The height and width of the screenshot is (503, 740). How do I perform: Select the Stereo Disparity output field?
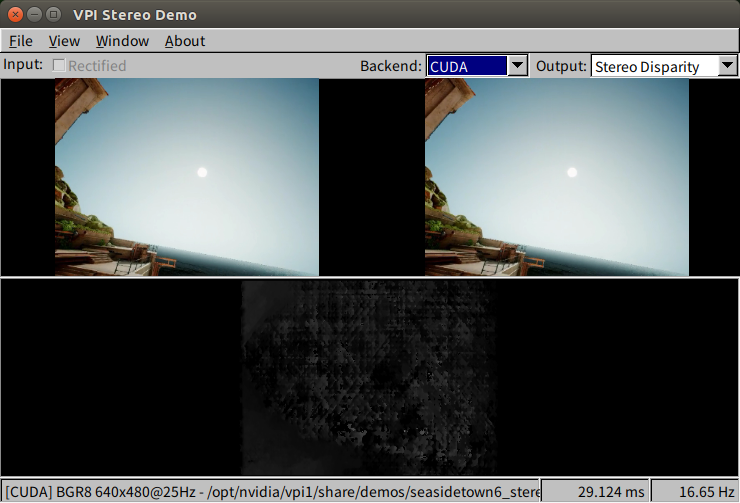click(x=655, y=66)
